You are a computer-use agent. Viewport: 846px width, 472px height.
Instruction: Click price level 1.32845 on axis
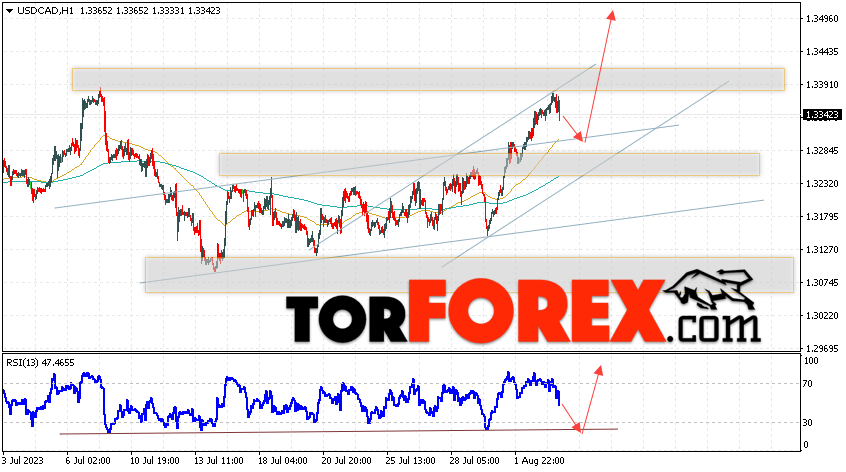[x=822, y=151]
